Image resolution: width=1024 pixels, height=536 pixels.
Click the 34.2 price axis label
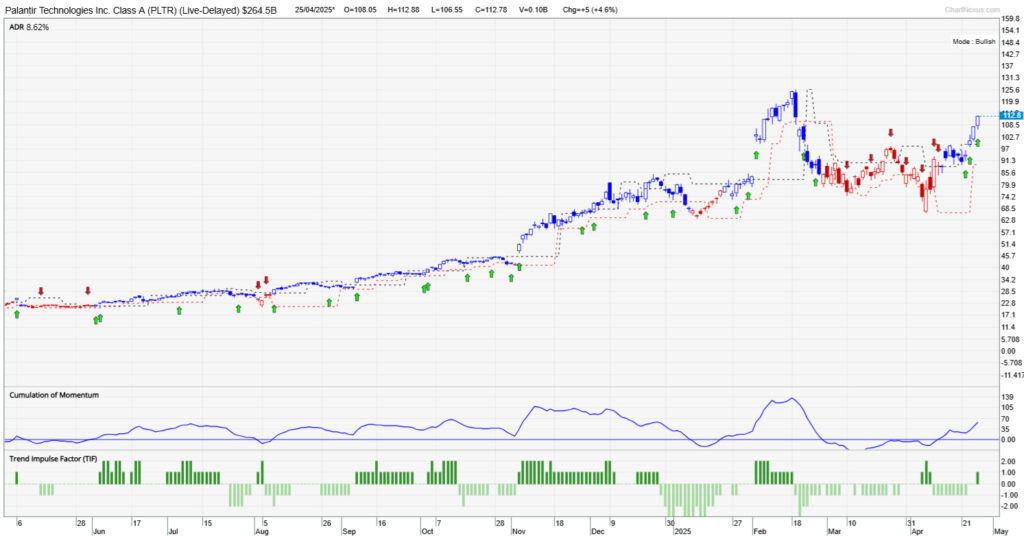click(1009, 279)
